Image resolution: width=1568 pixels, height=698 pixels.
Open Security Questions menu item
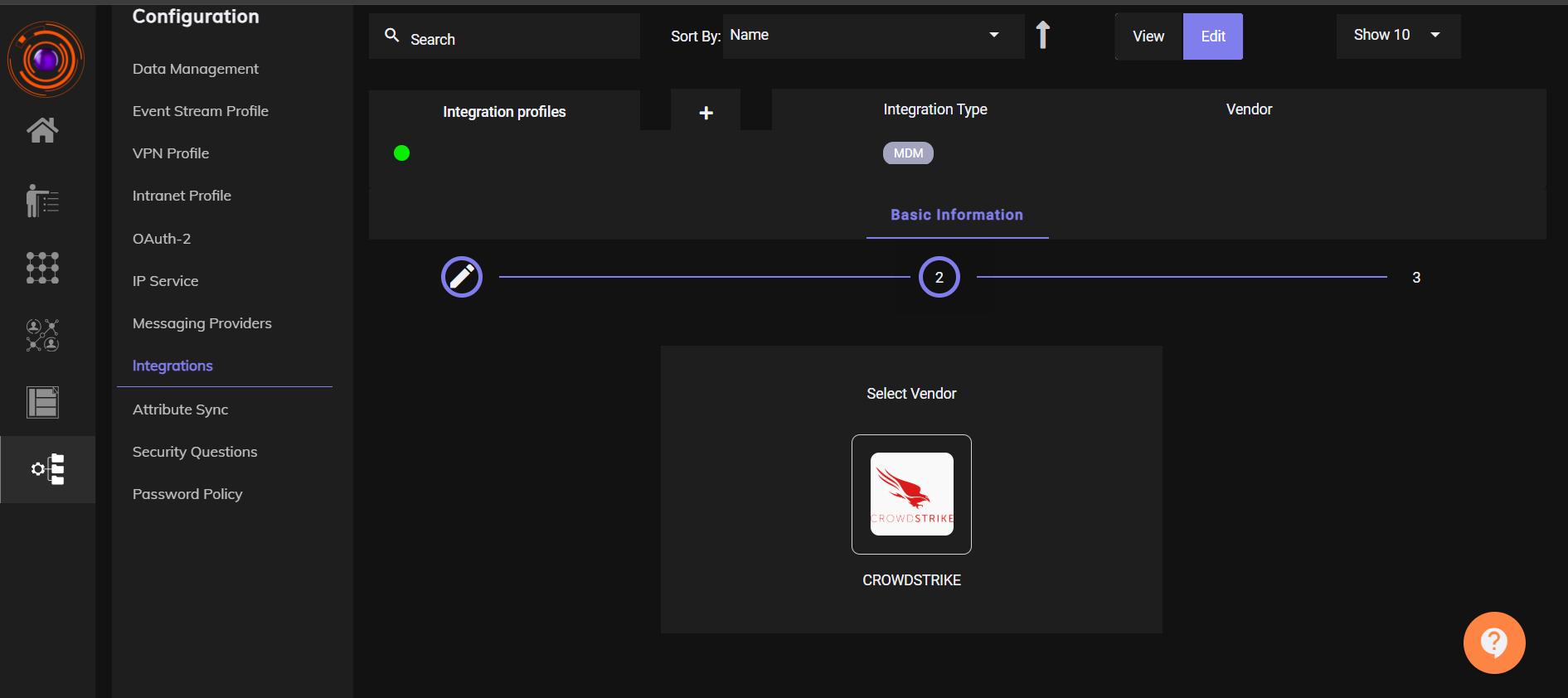pyautogui.click(x=195, y=452)
